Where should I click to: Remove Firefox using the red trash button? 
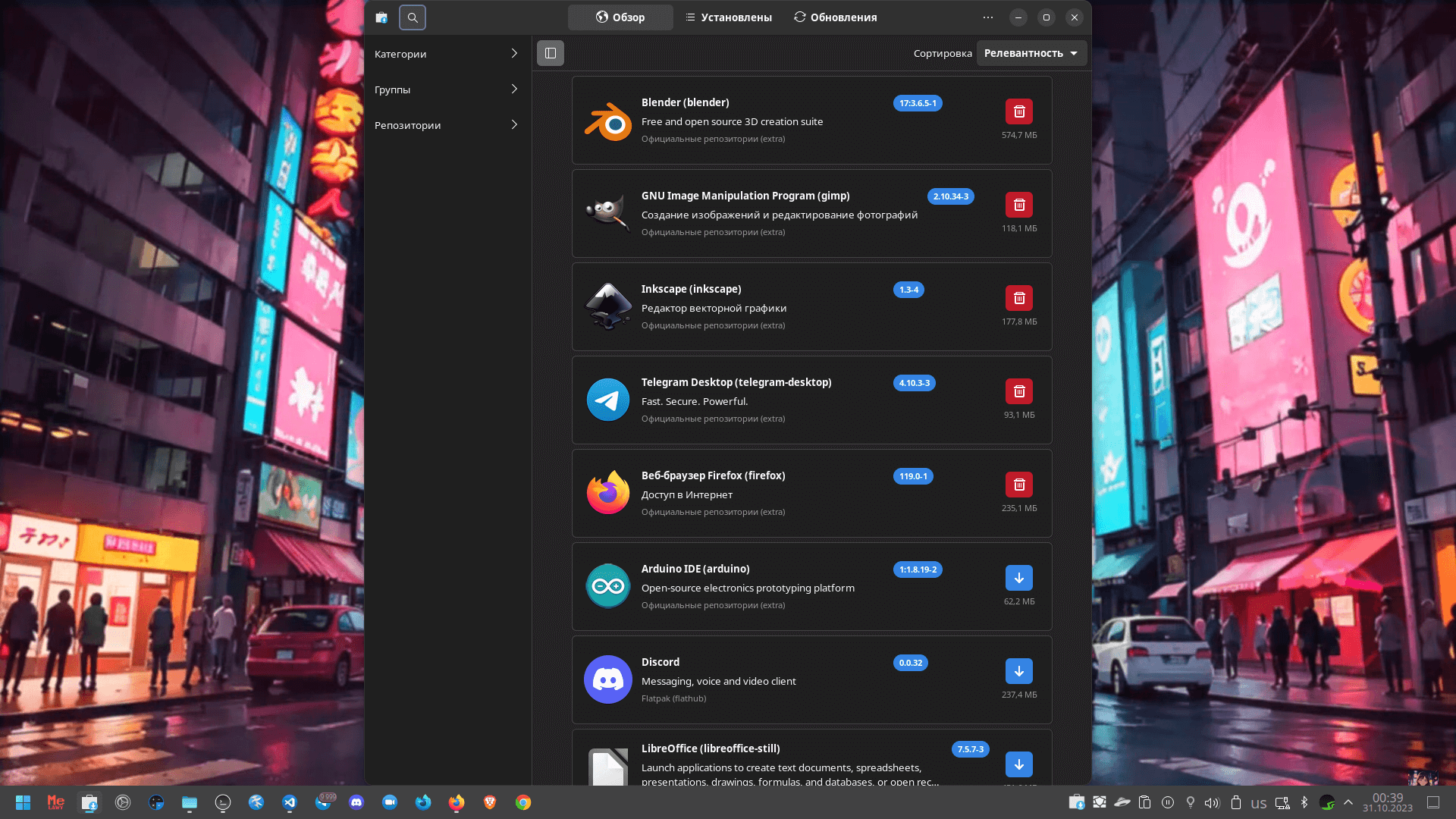tap(1019, 484)
